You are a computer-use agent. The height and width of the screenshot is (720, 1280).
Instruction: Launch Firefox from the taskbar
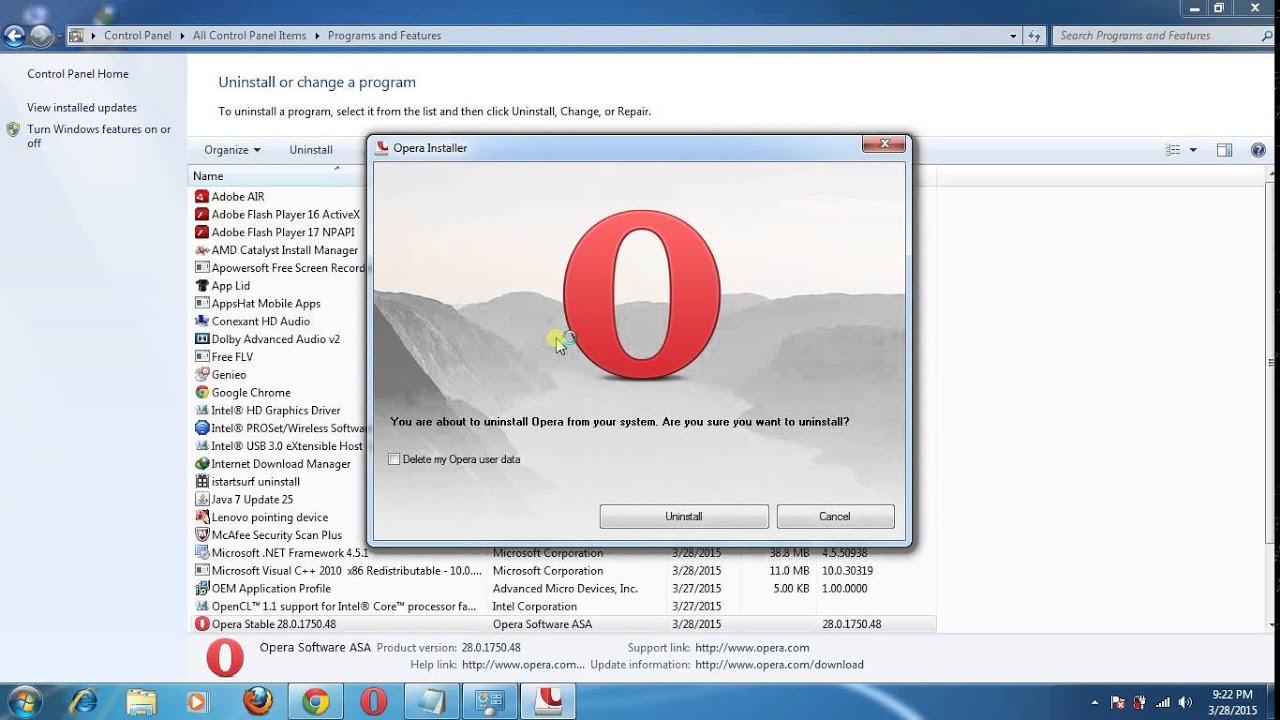point(258,702)
